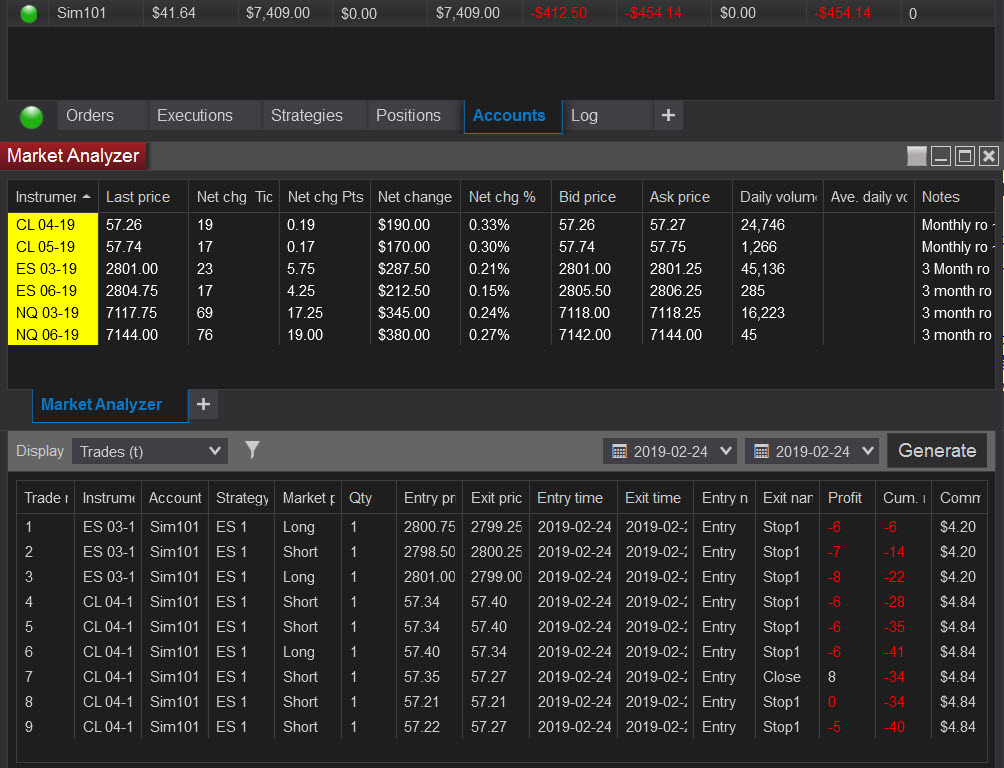This screenshot has width=1004, height=768.
Task: Add a new Market Analyzer tab with plus
Action: click(x=203, y=405)
